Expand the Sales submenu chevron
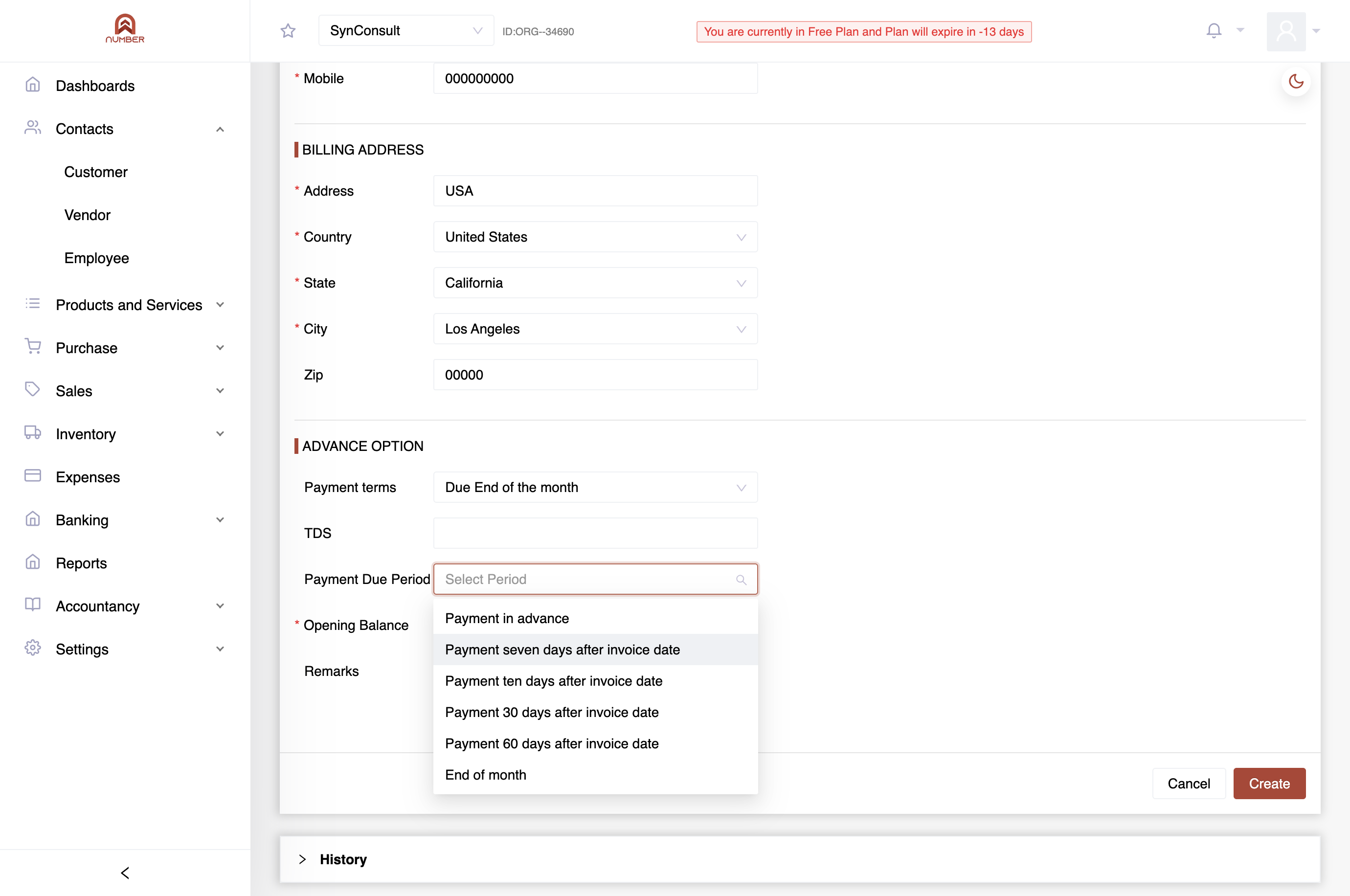 click(x=220, y=391)
